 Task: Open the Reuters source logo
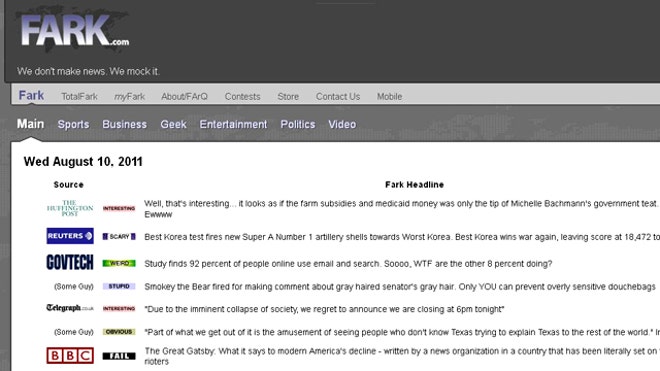(x=70, y=236)
